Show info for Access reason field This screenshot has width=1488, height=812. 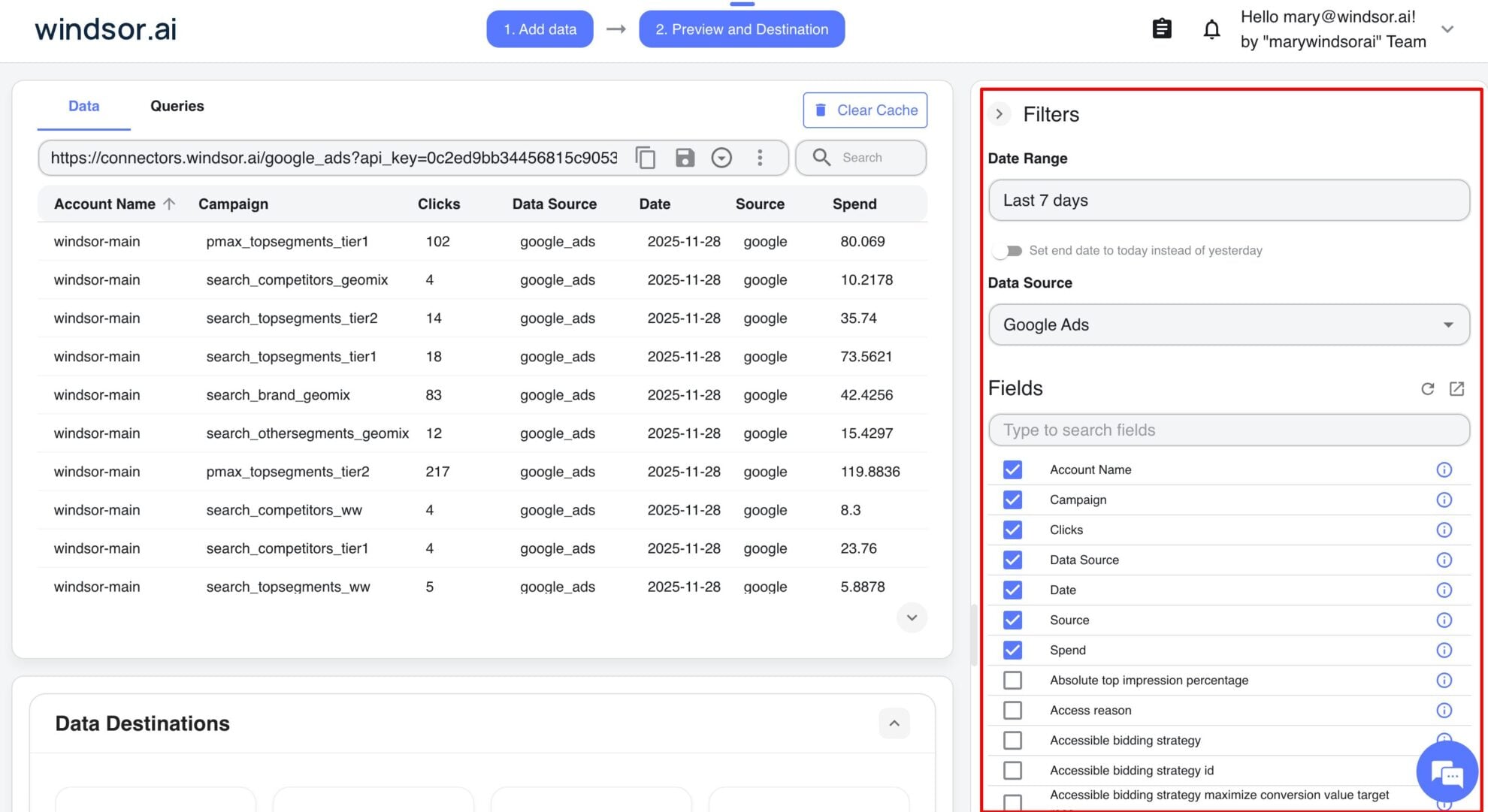(x=1444, y=710)
